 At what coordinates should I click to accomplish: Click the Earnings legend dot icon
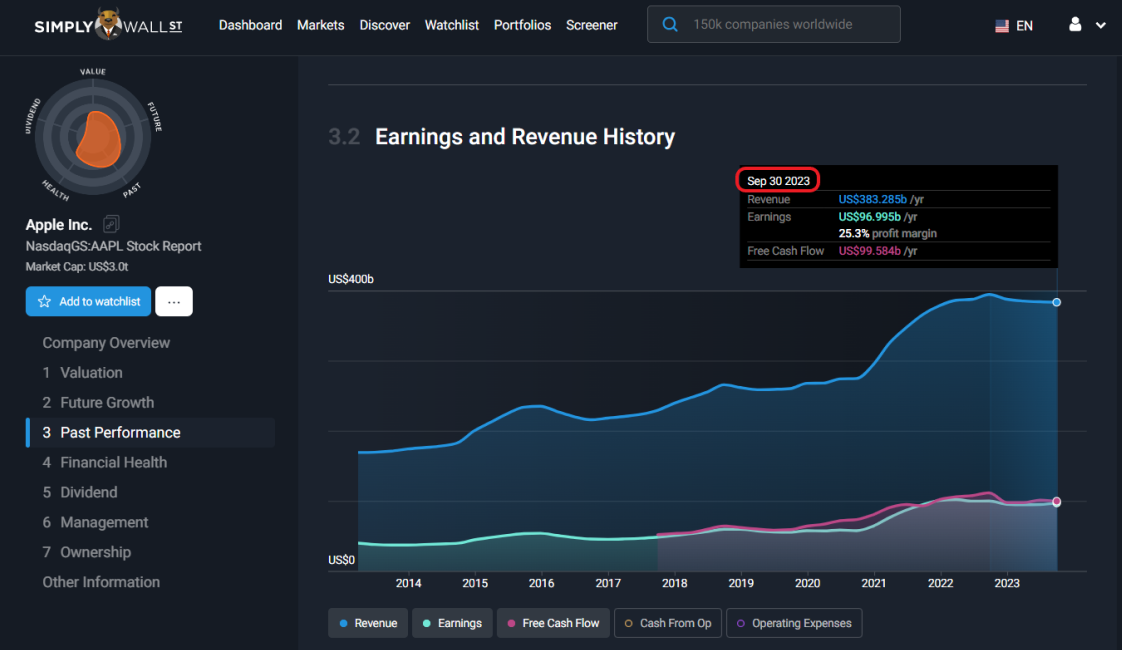click(x=427, y=622)
